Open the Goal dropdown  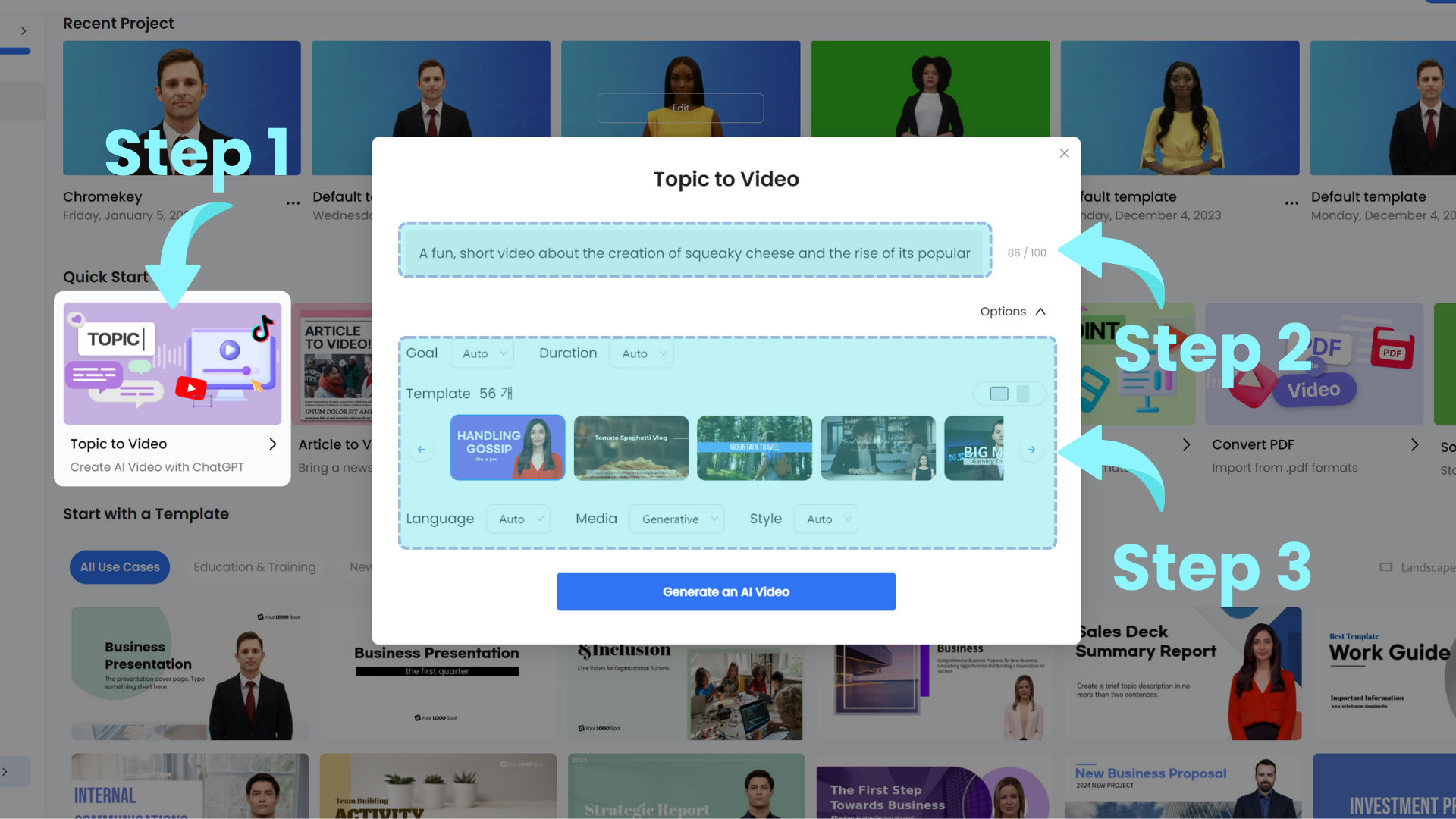[x=483, y=353]
